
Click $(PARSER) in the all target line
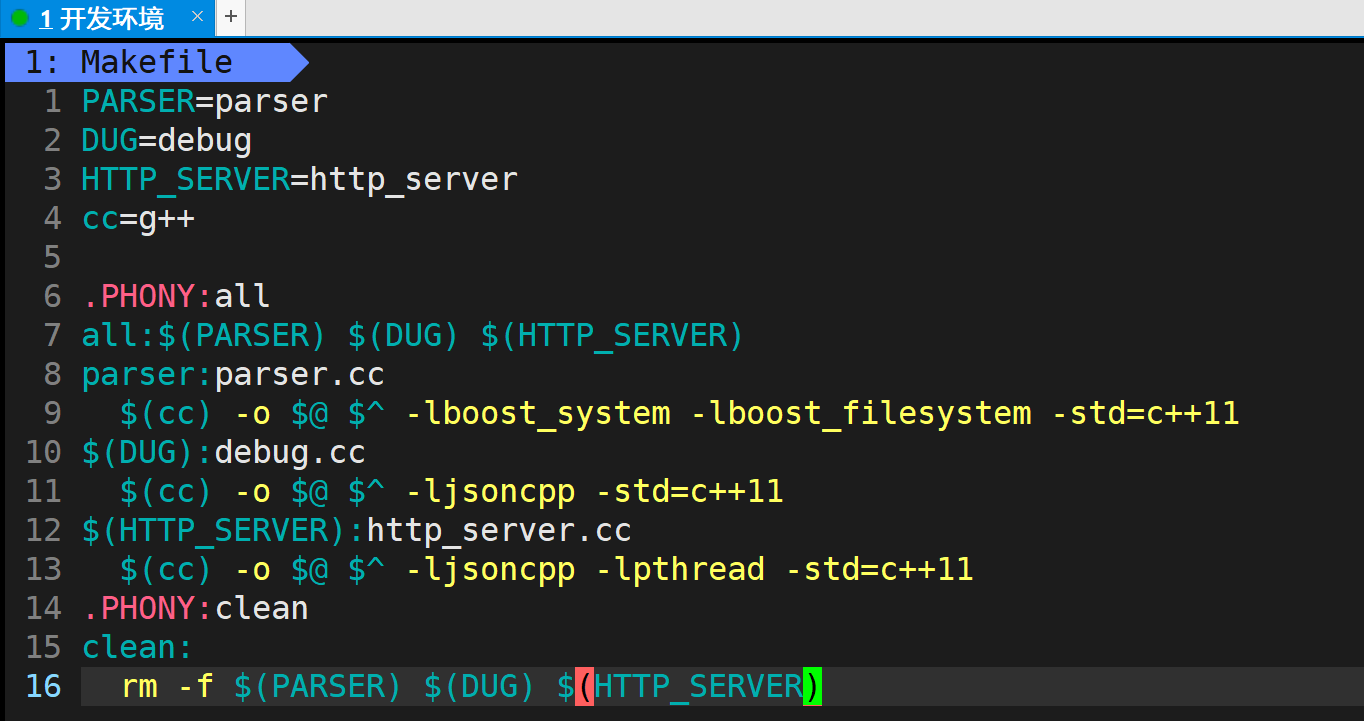coord(243,335)
